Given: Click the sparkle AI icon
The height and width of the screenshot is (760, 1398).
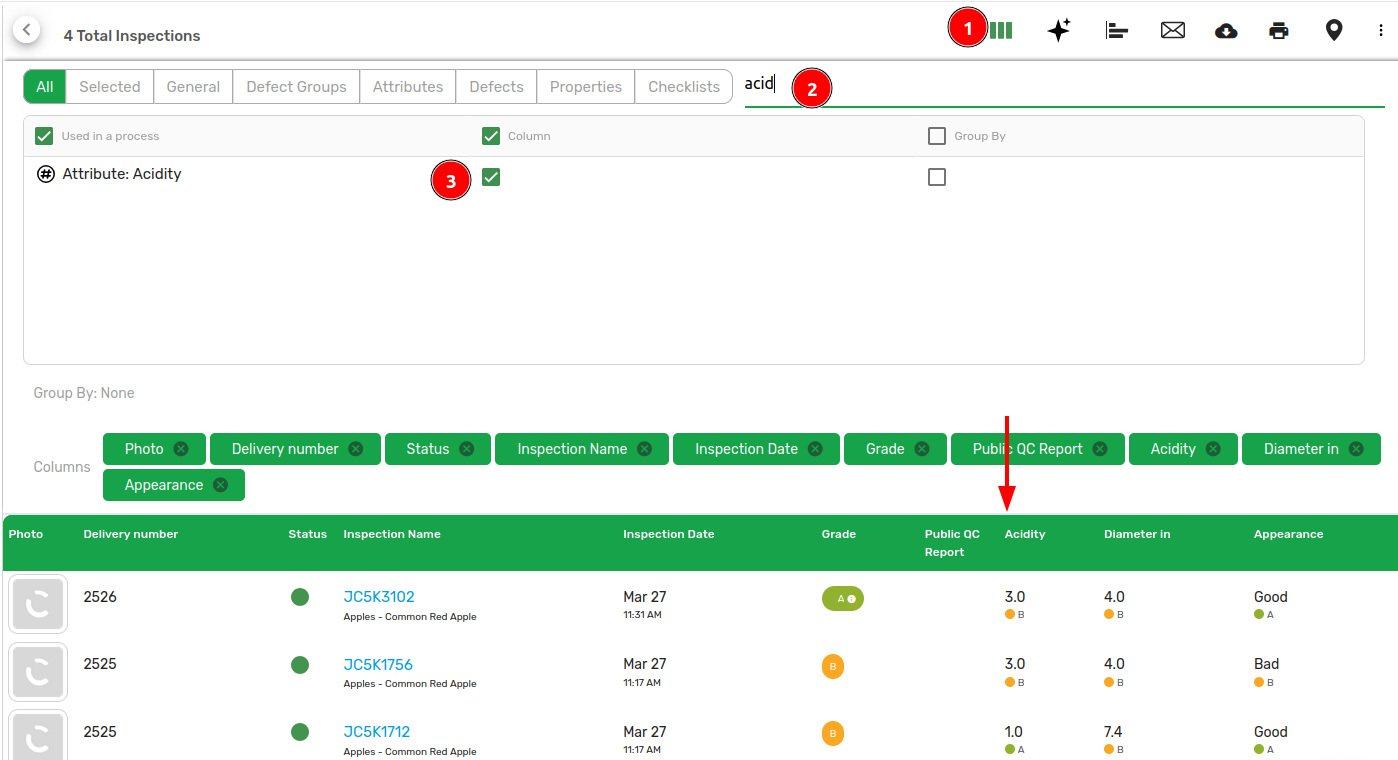Looking at the screenshot, I should [x=1059, y=31].
